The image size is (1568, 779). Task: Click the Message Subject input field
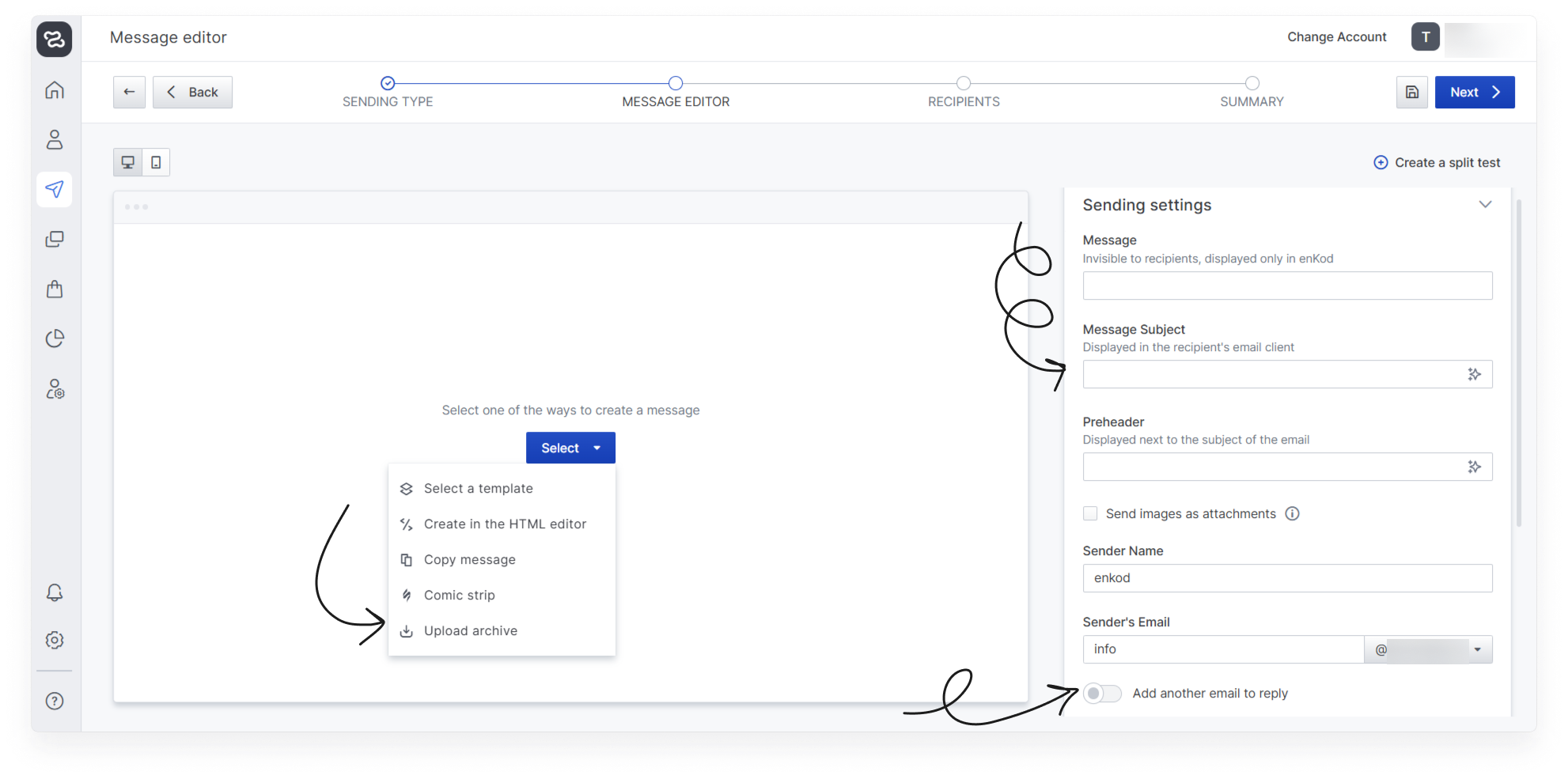point(1271,374)
